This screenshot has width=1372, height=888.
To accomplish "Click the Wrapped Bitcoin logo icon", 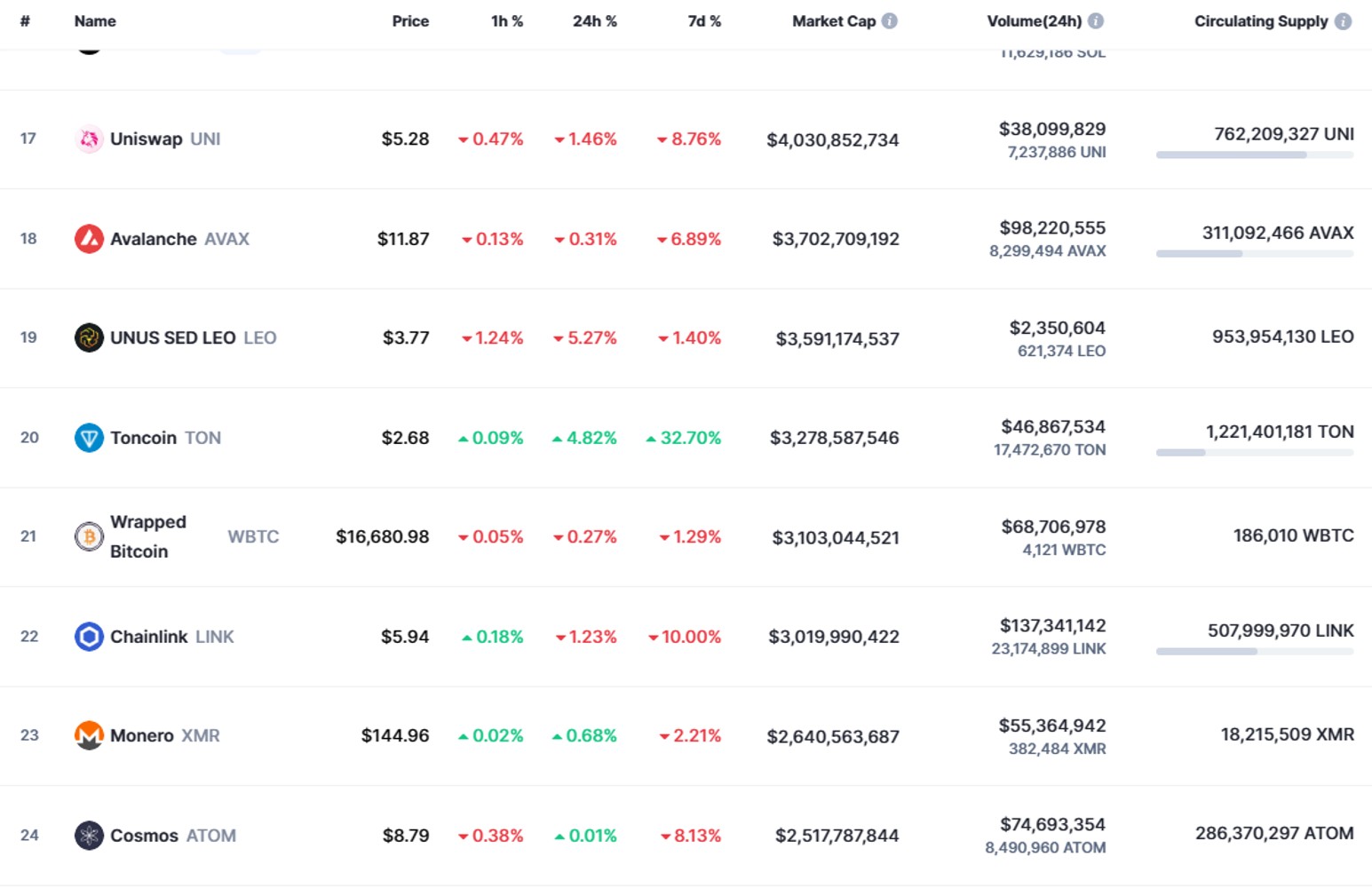I will (89, 536).
